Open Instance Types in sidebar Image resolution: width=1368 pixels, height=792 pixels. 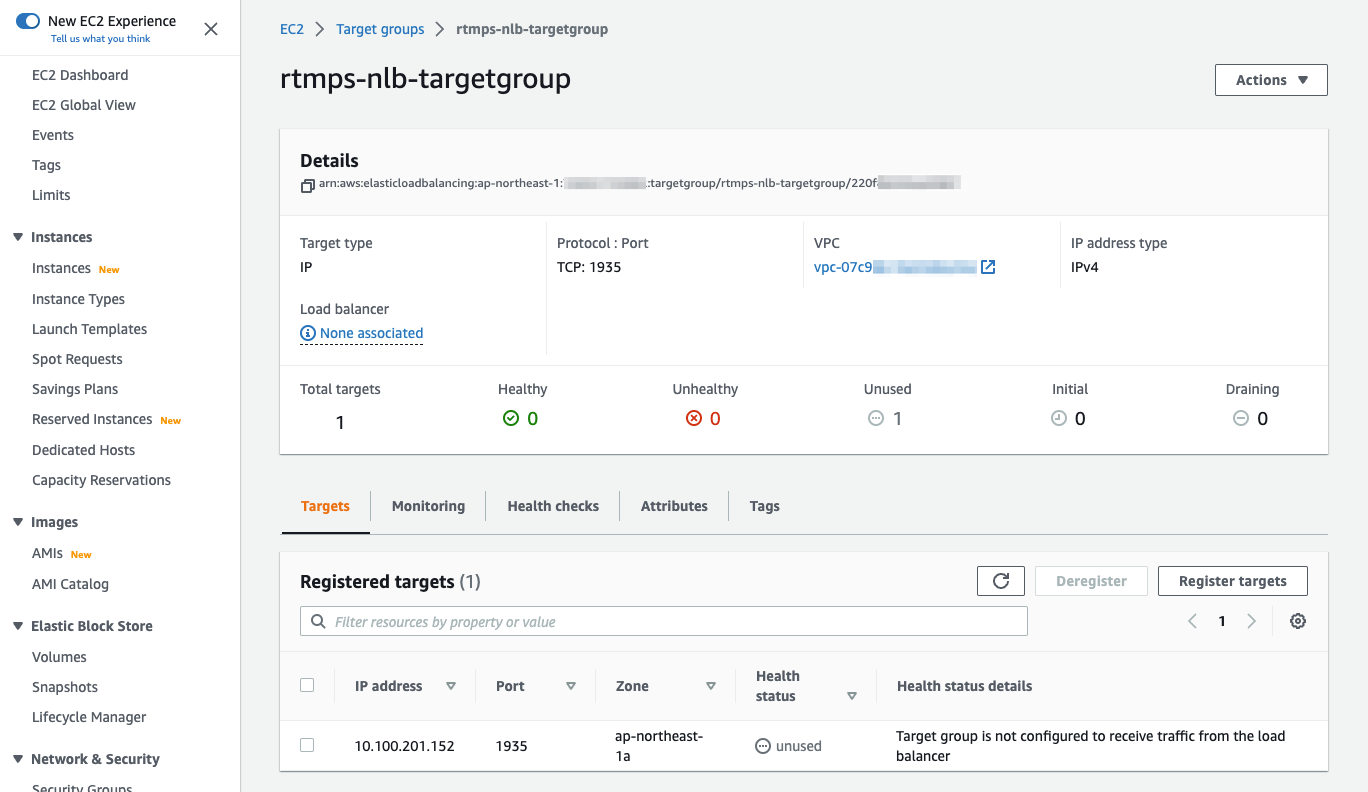(78, 299)
